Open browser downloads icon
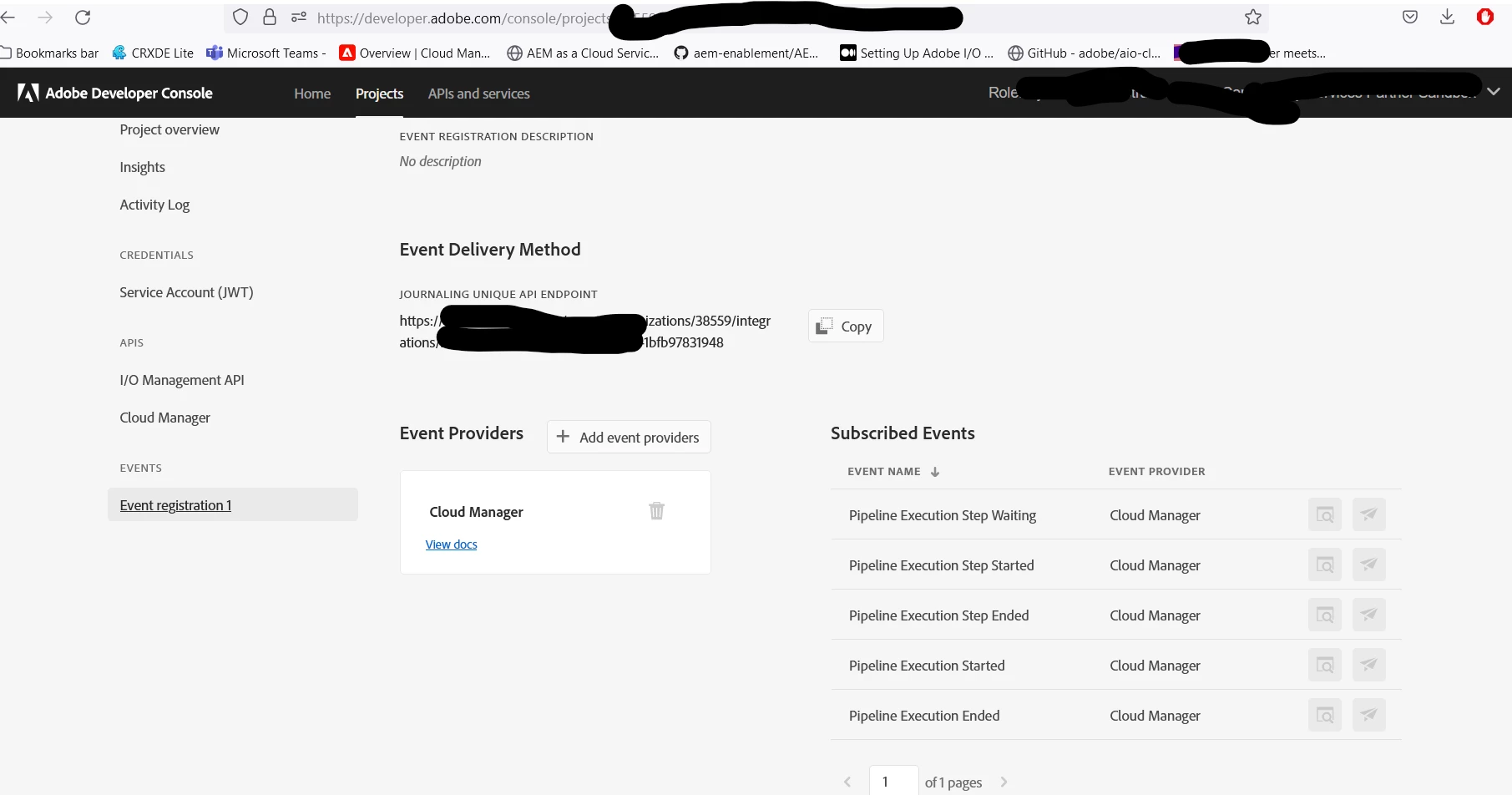This screenshot has width=1512, height=795. (x=1448, y=17)
